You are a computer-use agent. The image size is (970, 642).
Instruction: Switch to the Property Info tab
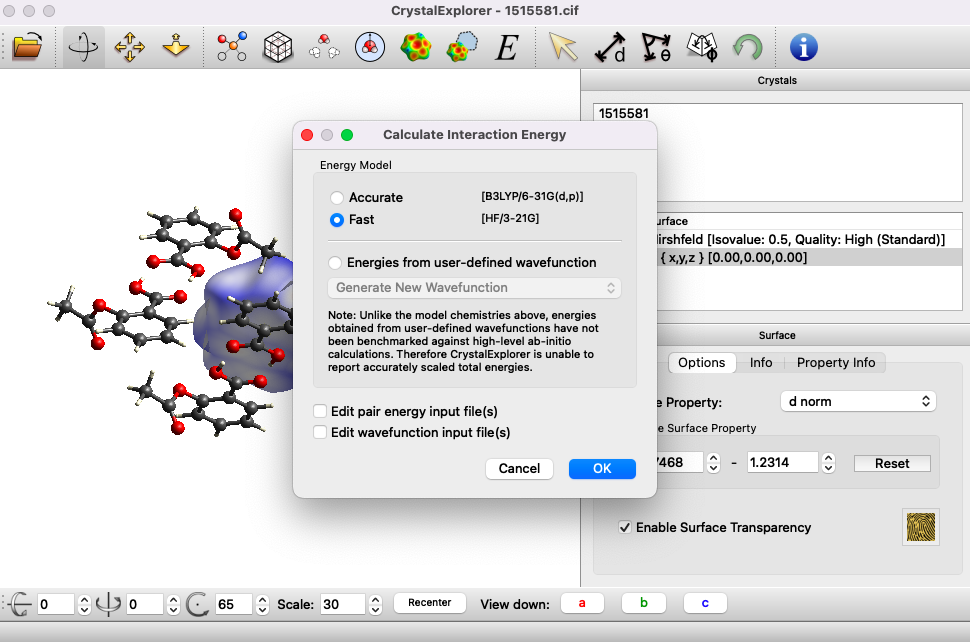(836, 362)
